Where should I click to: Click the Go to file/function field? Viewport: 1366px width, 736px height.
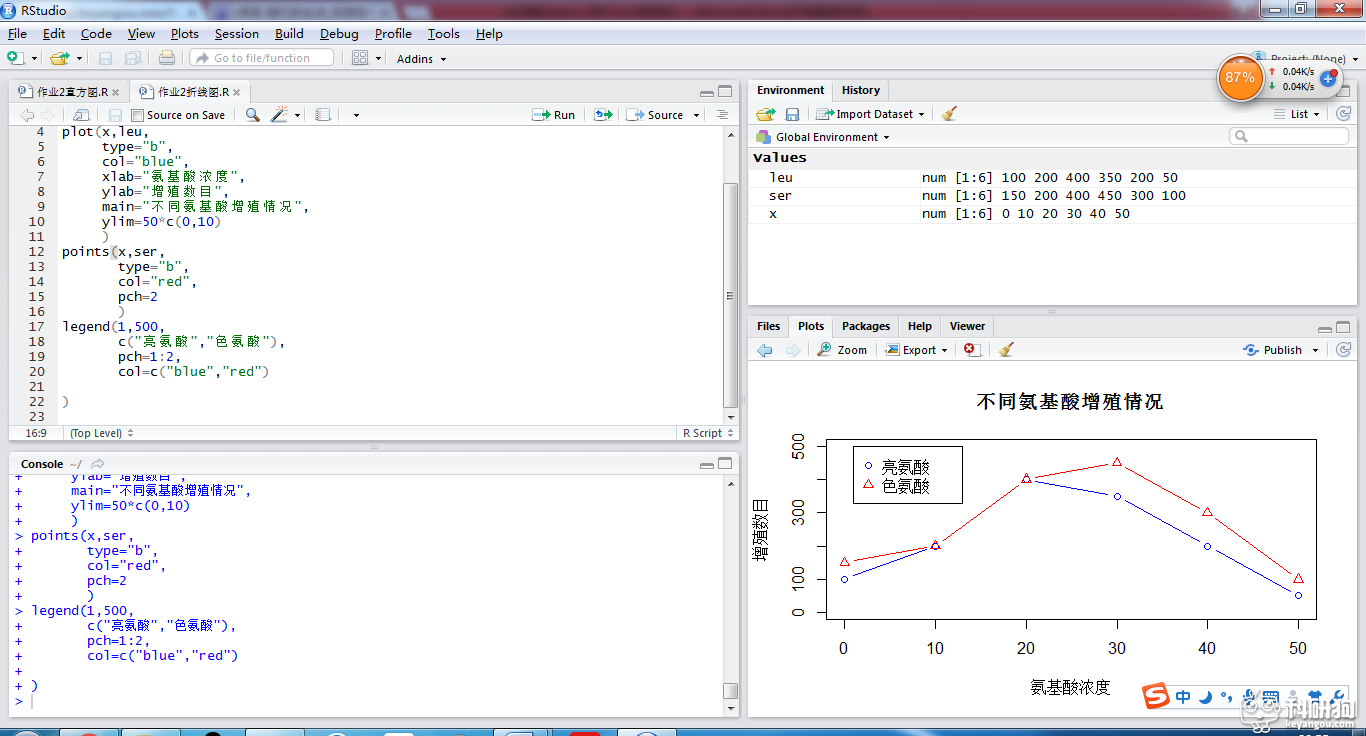(262, 58)
